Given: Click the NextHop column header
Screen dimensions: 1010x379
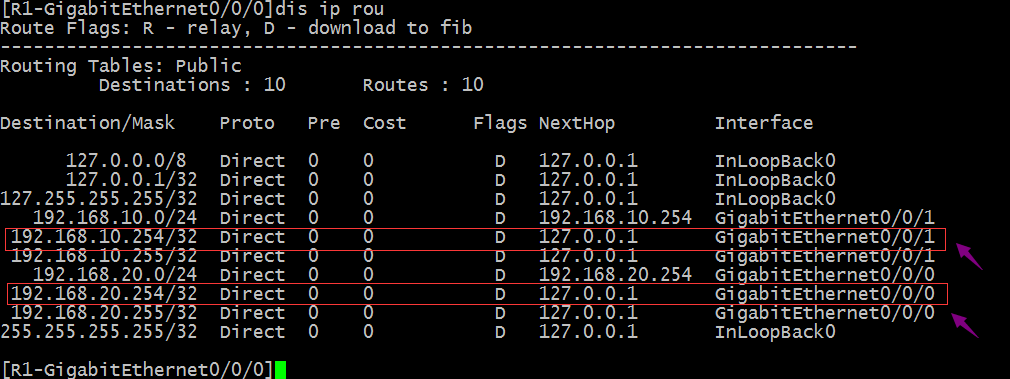Looking at the screenshot, I should click(x=576, y=123).
